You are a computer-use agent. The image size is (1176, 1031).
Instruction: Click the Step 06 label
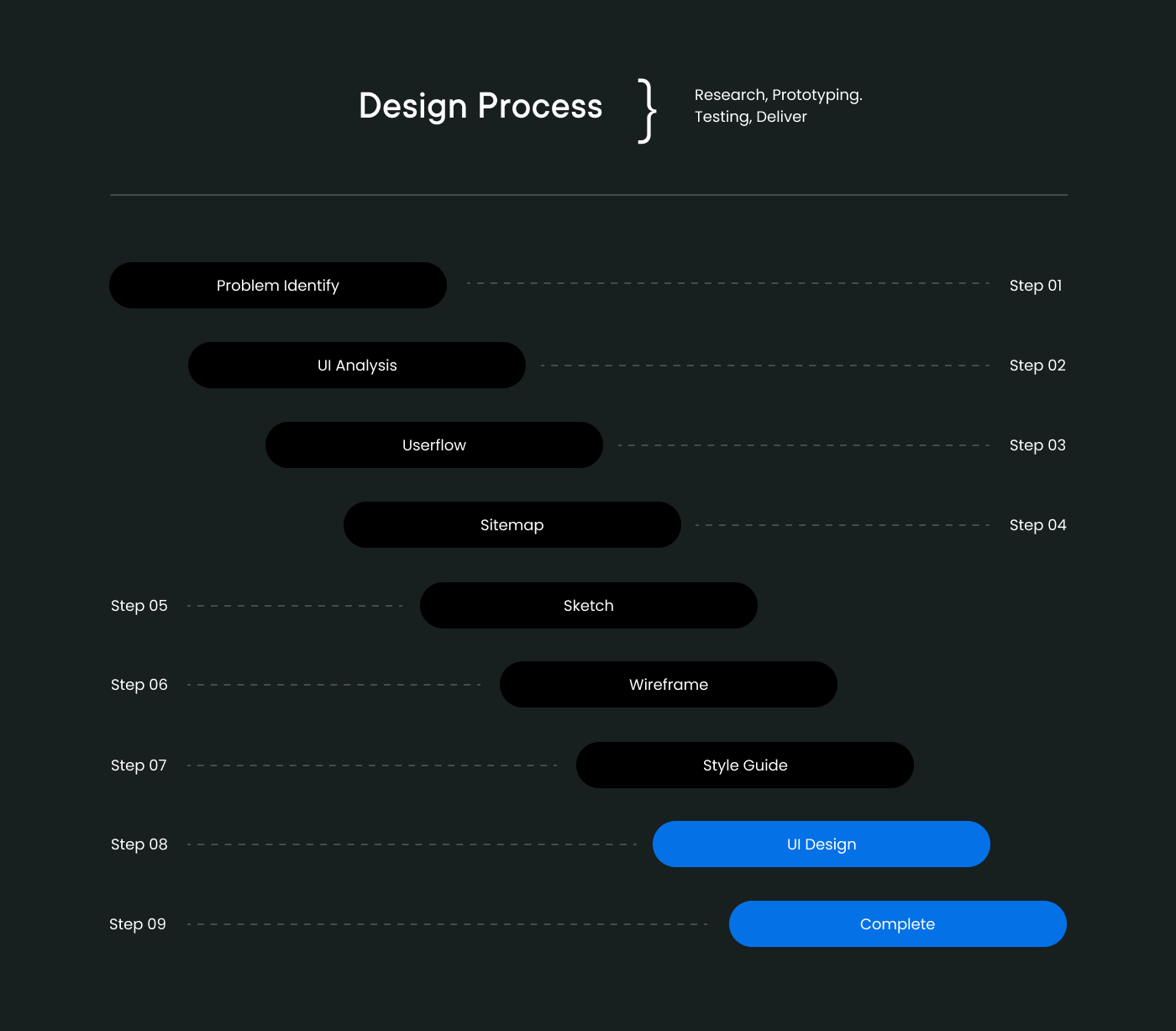pos(139,685)
